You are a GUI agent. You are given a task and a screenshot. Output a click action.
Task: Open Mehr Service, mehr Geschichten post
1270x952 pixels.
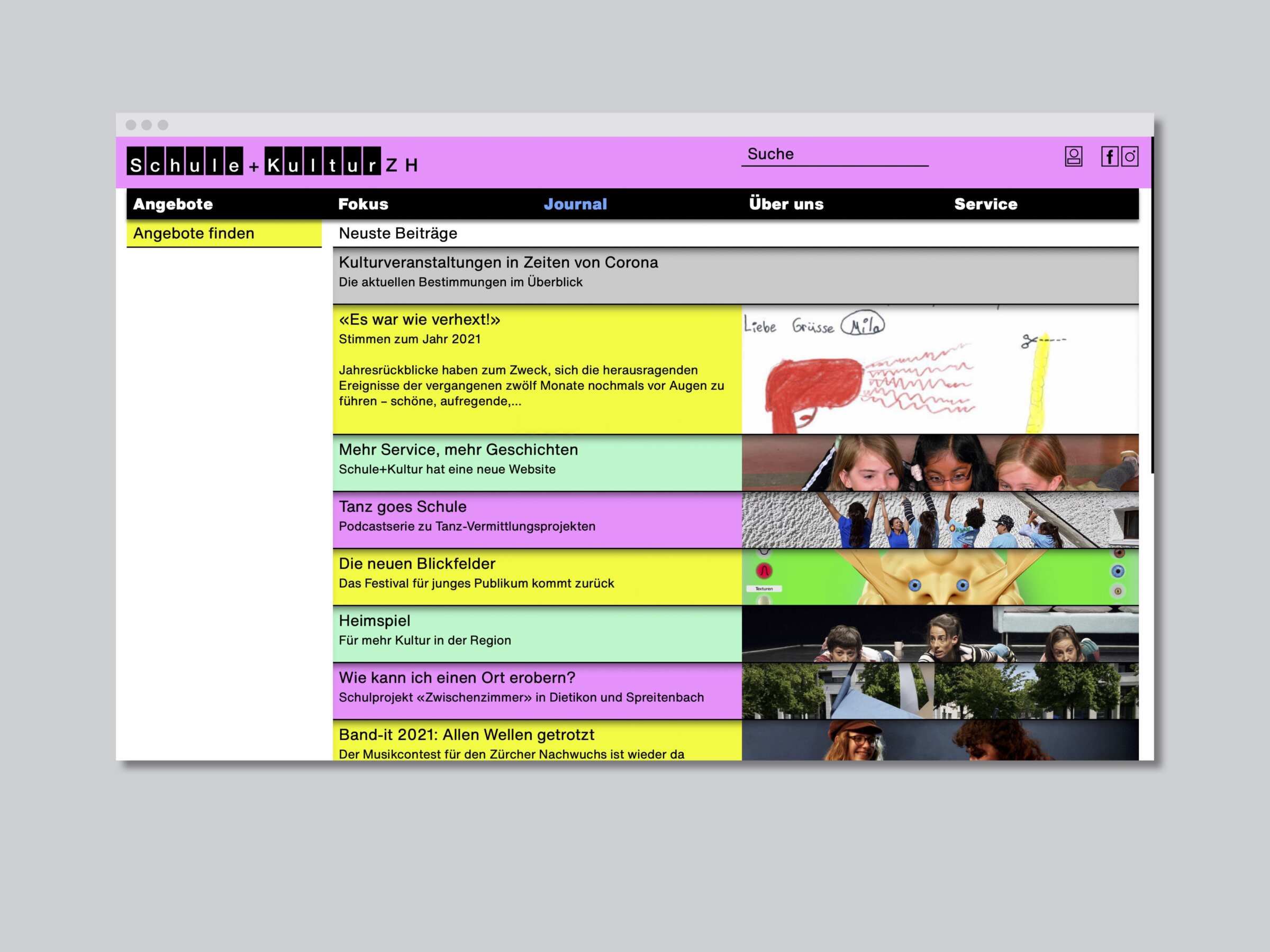pos(458,450)
